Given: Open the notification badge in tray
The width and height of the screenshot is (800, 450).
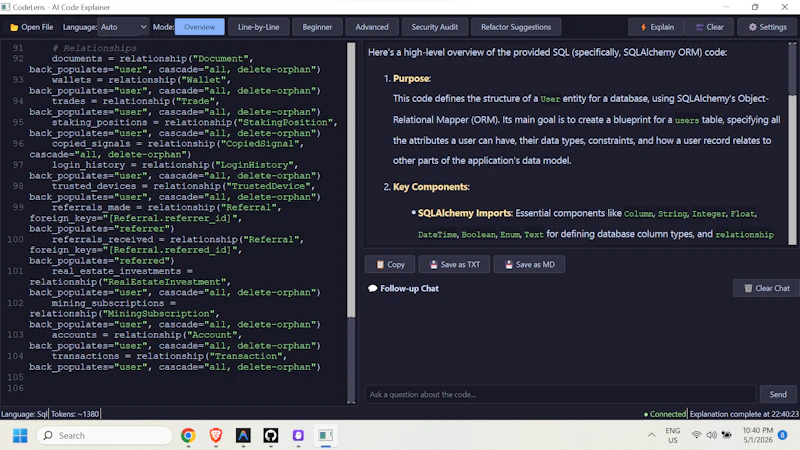Looking at the screenshot, I should (x=783, y=435).
